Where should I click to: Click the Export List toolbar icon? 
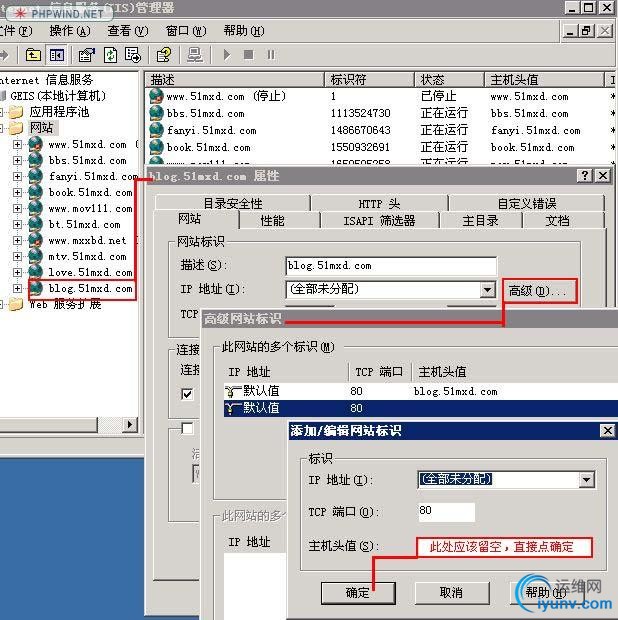132,55
